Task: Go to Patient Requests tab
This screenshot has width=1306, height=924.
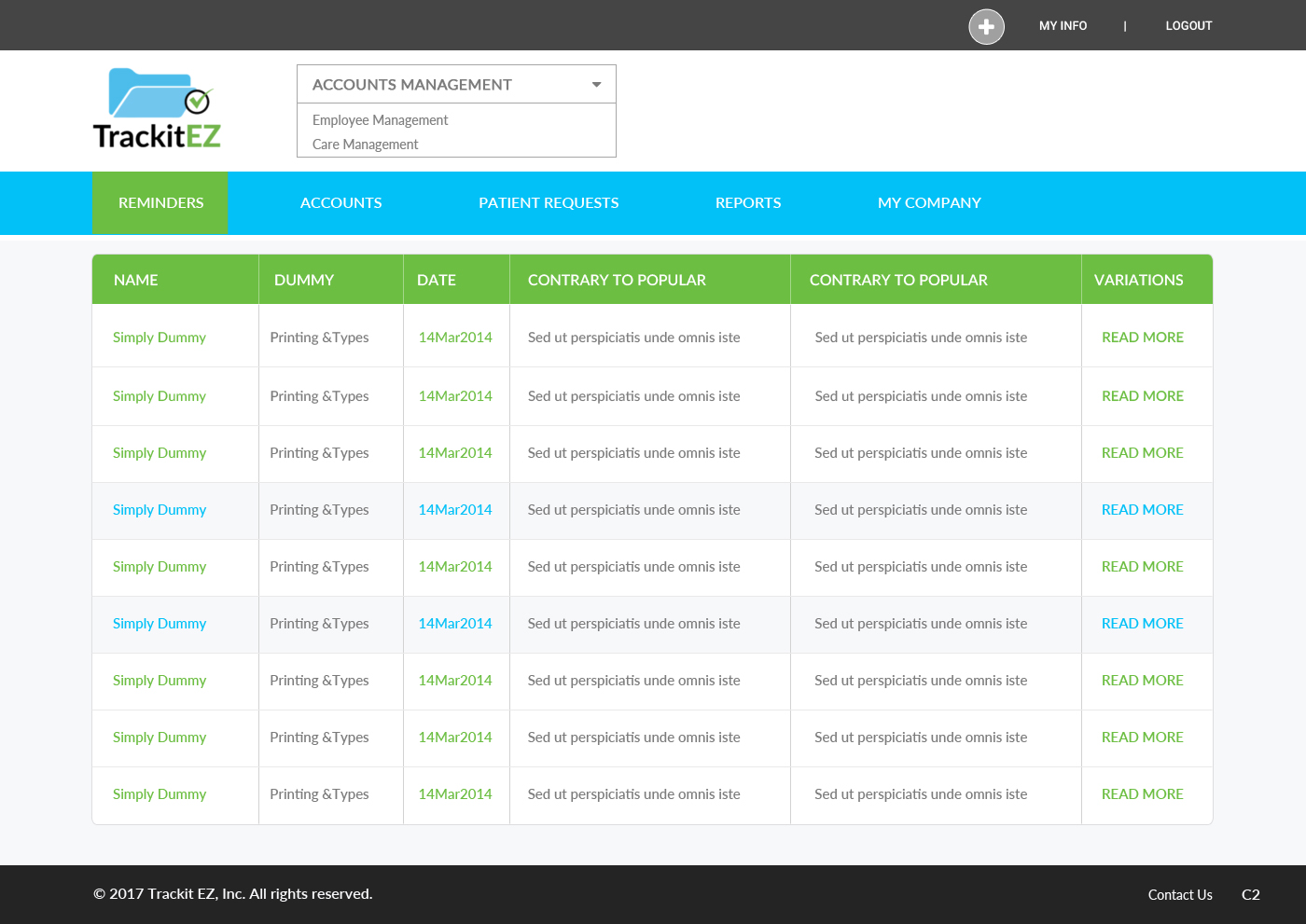Action: pyautogui.click(x=549, y=203)
